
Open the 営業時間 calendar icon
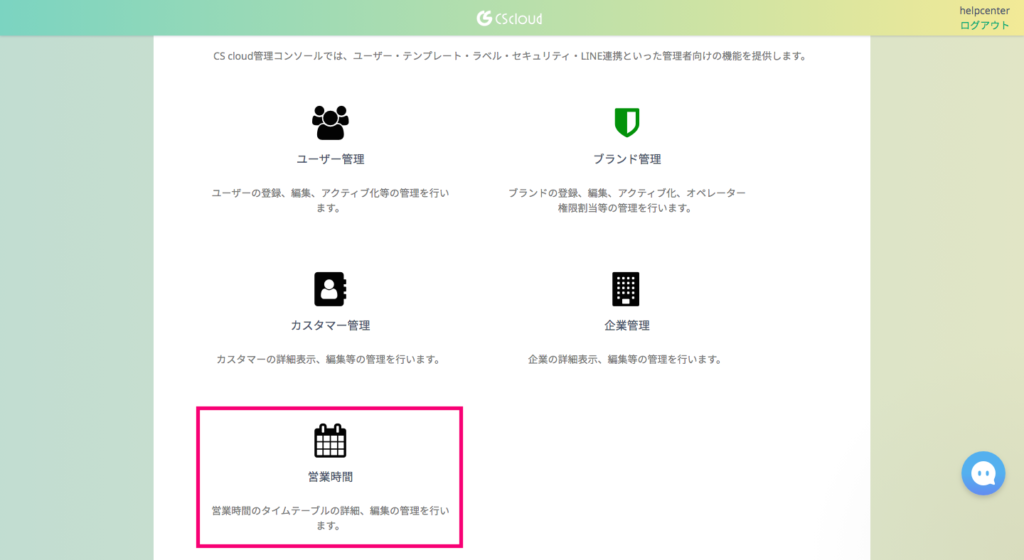(x=330, y=440)
